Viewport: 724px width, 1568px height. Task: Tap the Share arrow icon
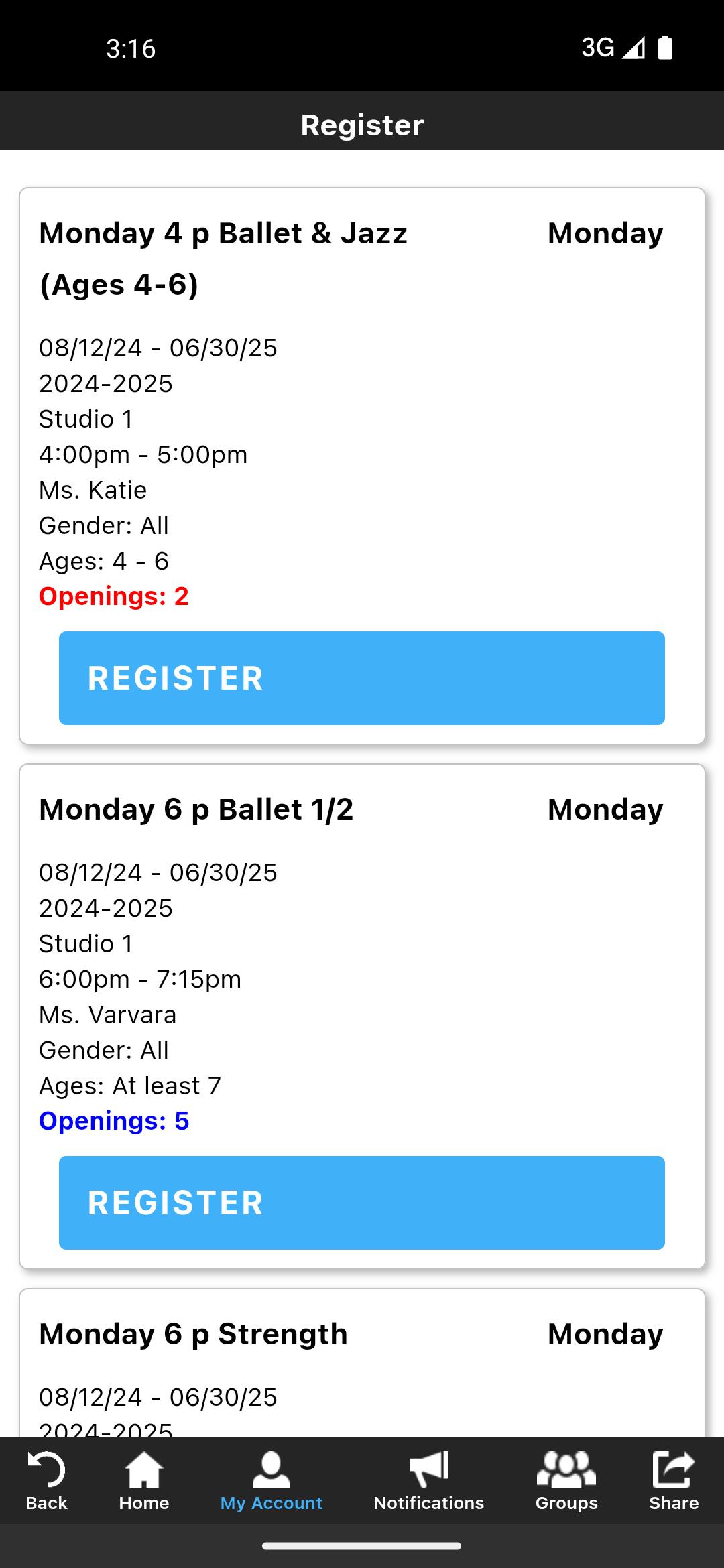pos(673,1470)
